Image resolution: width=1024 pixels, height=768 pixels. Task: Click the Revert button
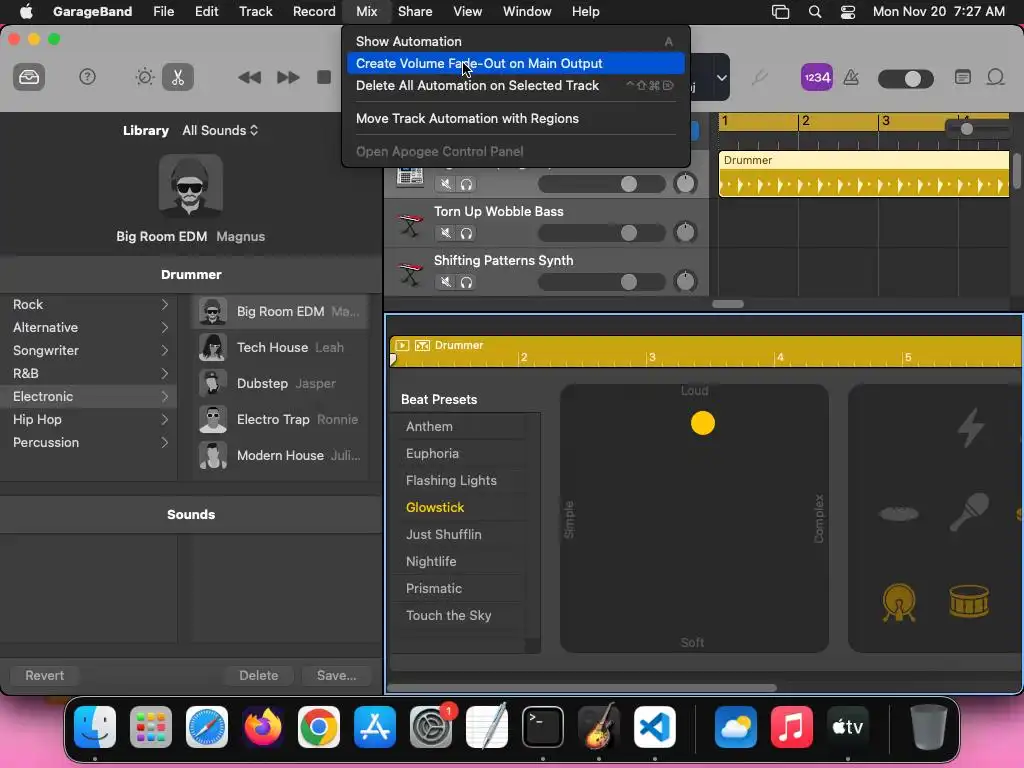tap(44, 675)
